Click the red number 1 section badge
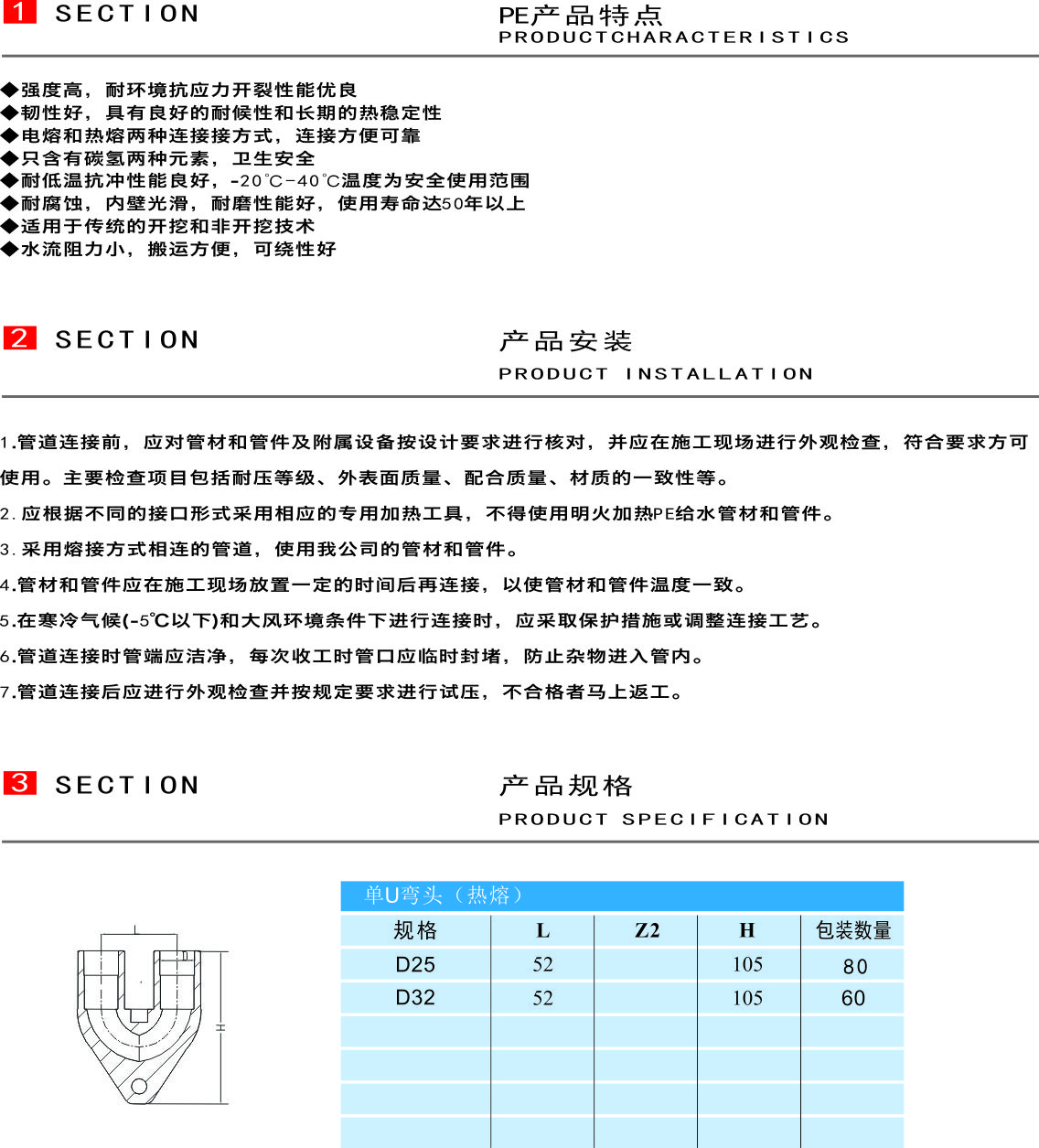 click(19, 12)
